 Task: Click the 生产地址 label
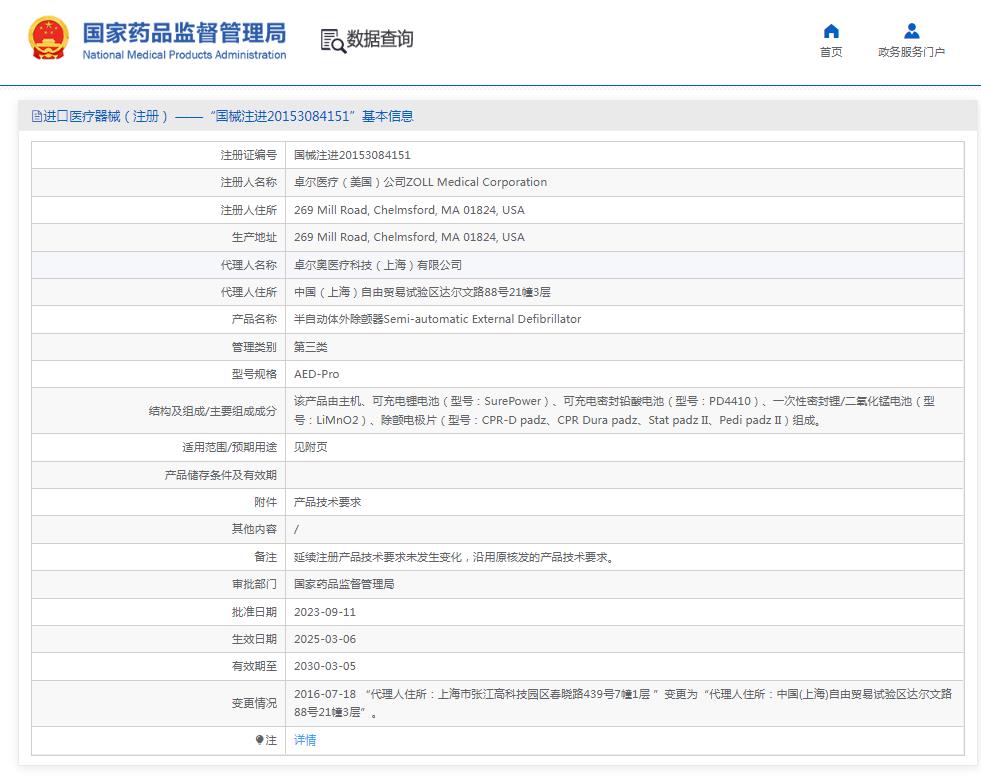pyautogui.click(x=254, y=237)
